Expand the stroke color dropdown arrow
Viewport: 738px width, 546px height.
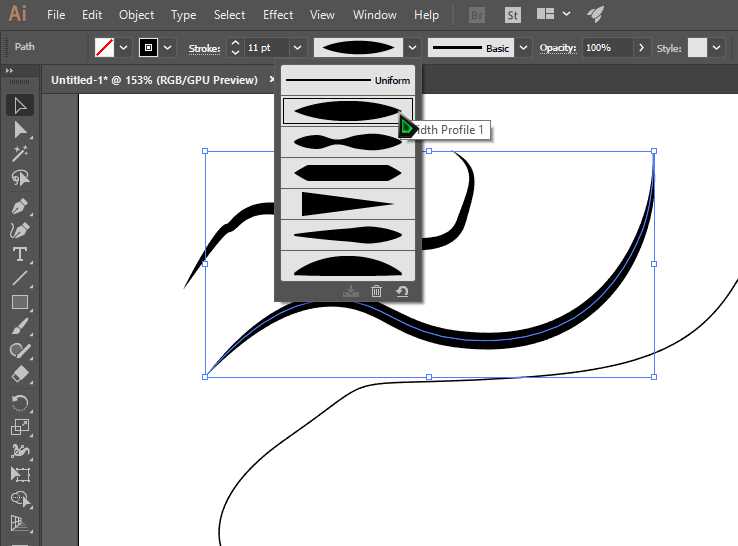168,48
